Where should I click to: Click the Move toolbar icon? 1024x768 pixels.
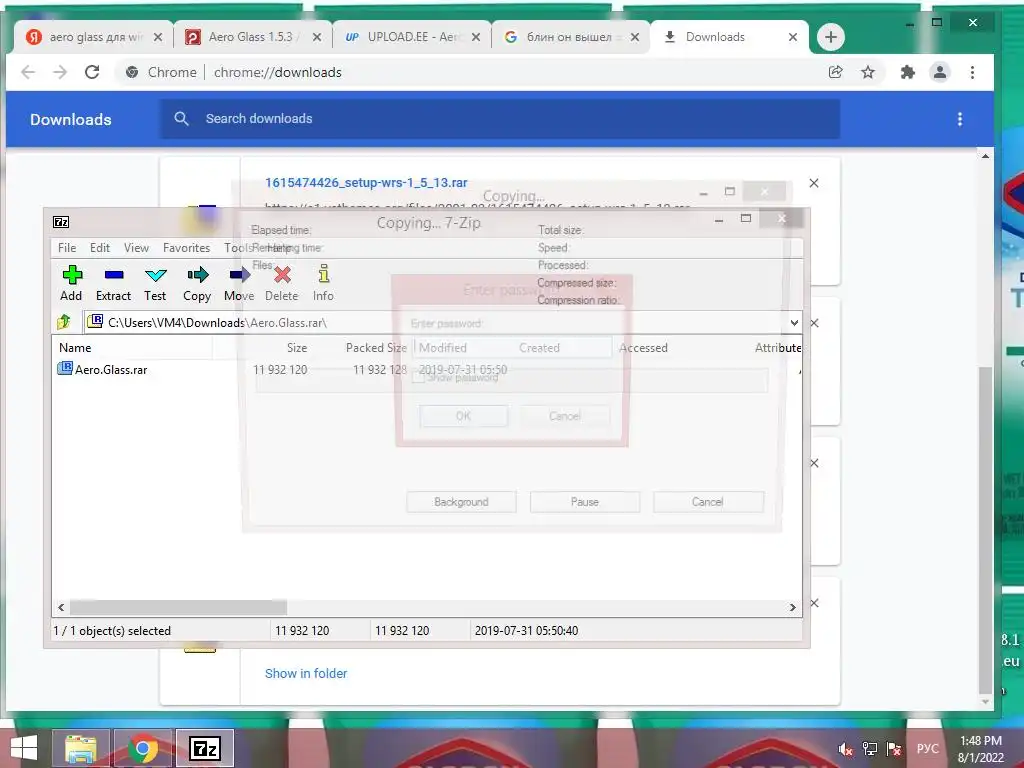(x=239, y=283)
